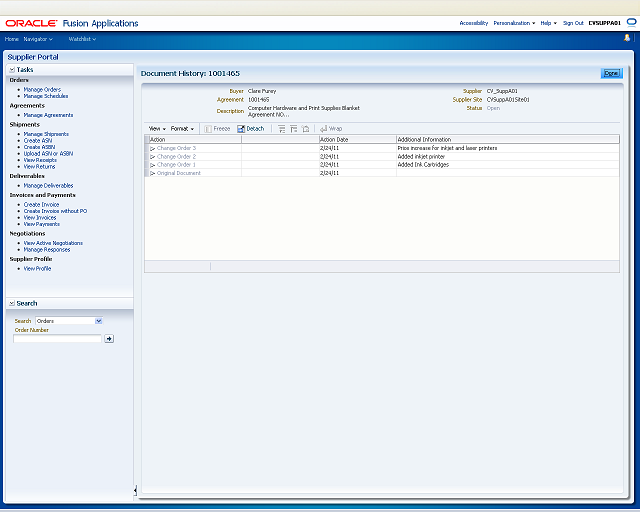Image resolution: width=640 pixels, height=512 pixels.
Task: Open View Returns link
Action: coord(39,167)
